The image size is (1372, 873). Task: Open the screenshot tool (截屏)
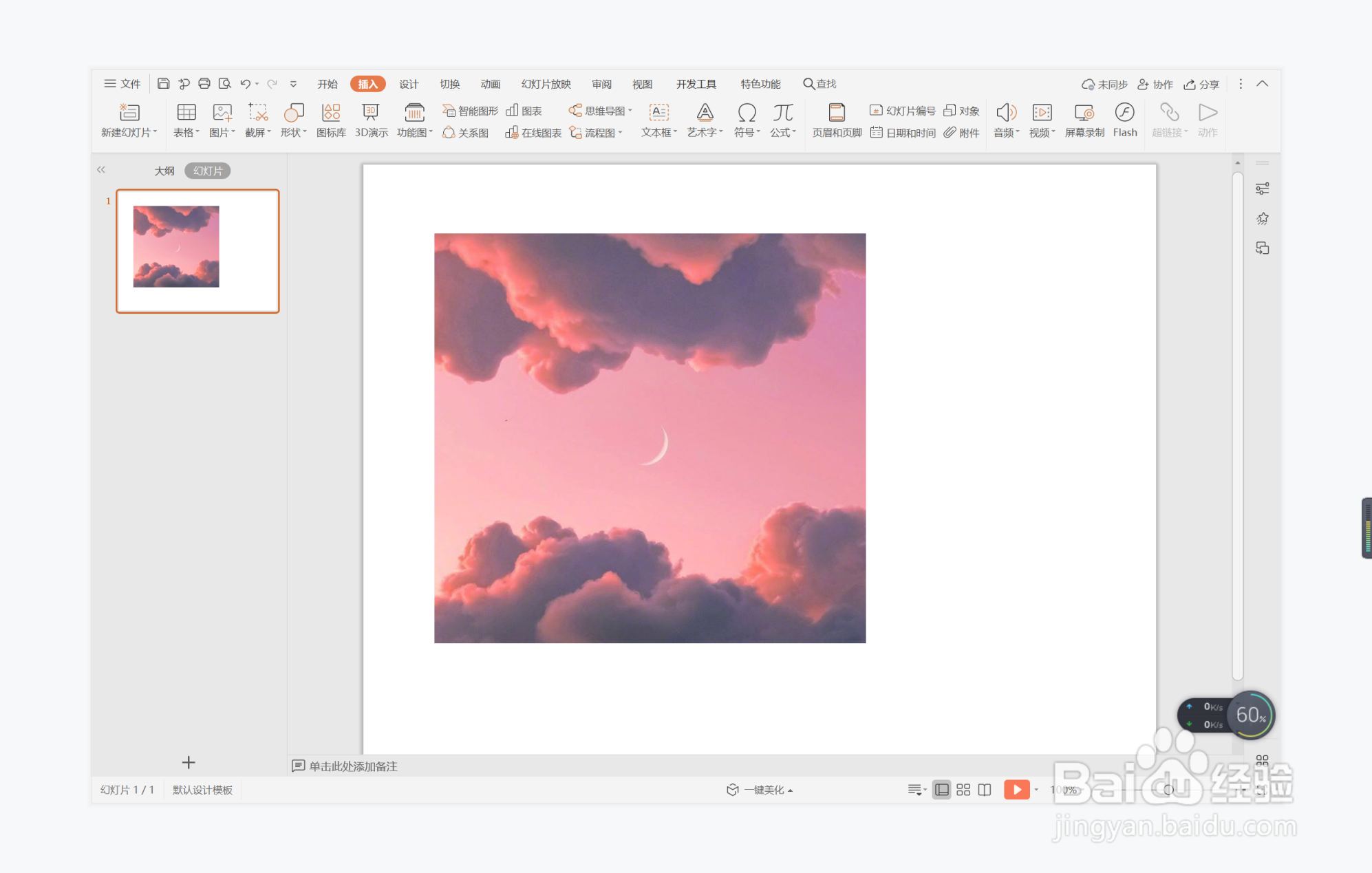pyautogui.click(x=258, y=120)
